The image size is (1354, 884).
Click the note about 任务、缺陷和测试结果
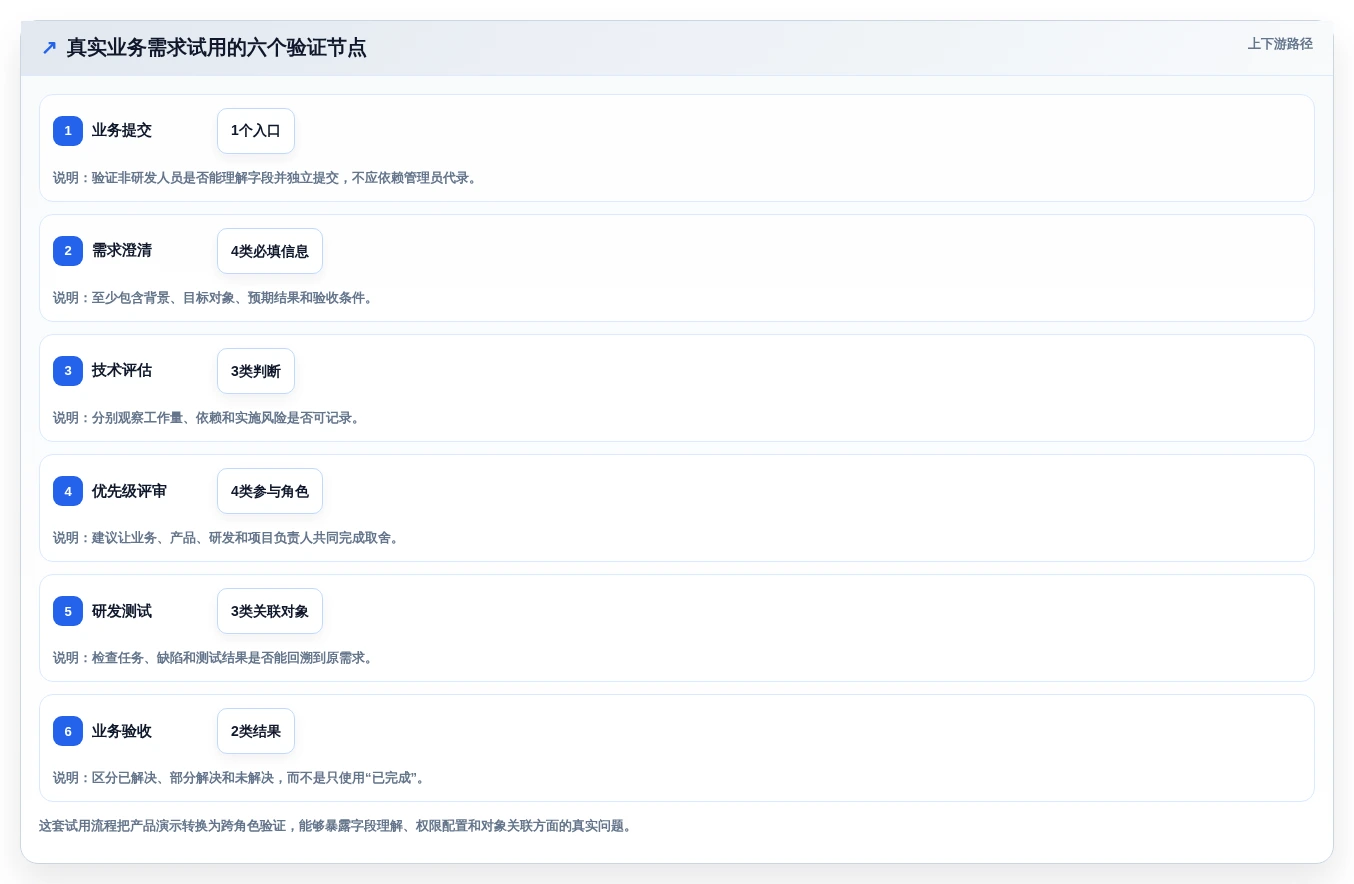coord(215,658)
